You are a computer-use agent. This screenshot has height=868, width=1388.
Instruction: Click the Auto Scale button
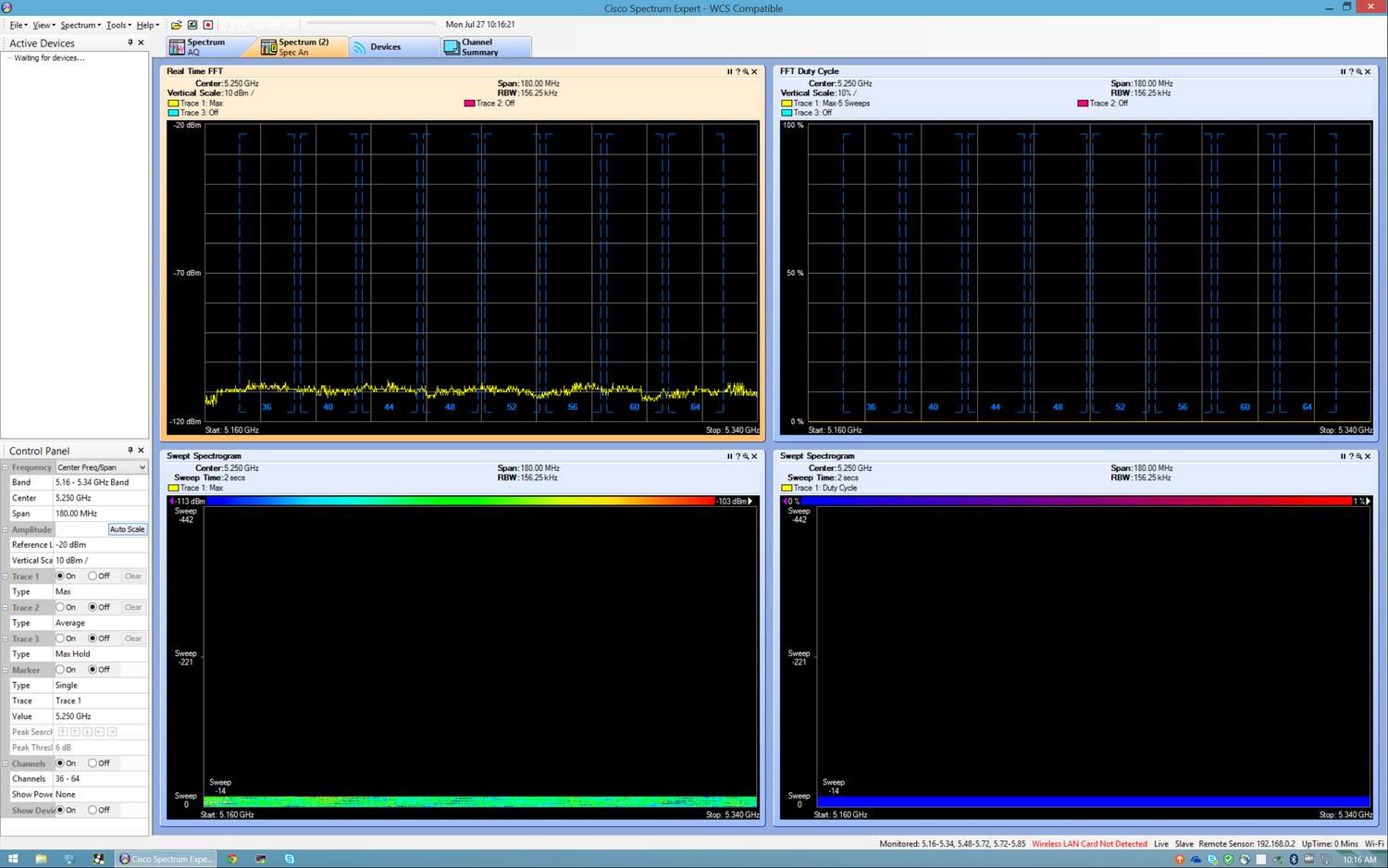pos(127,529)
